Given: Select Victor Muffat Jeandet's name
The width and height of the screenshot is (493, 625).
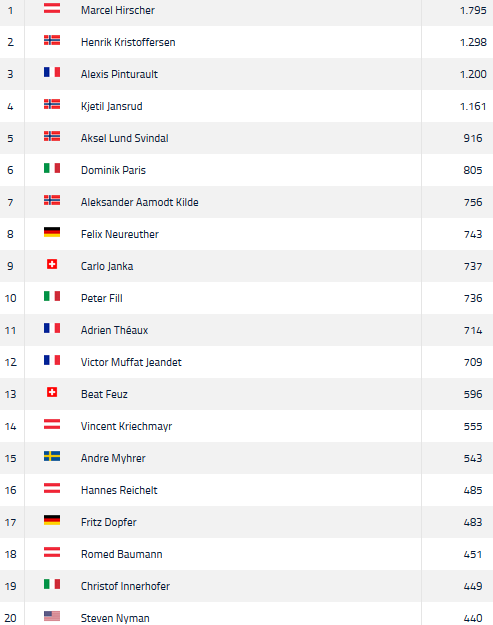Looking at the screenshot, I should (x=131, y=362).
